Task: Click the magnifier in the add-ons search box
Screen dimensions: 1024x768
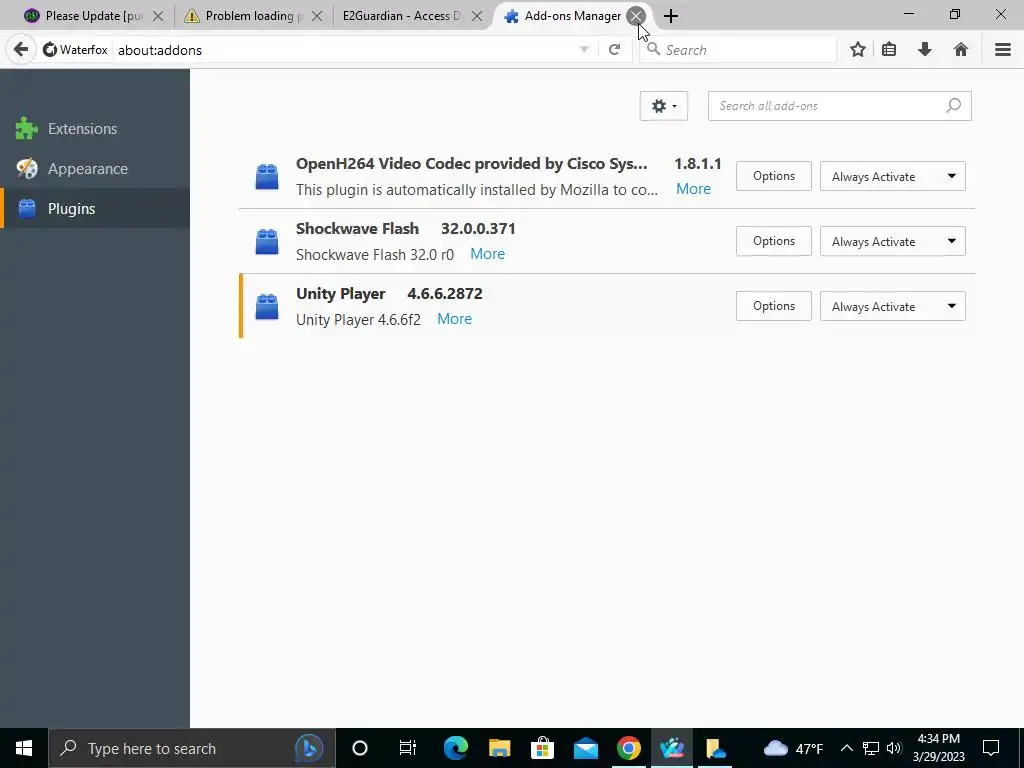Action: click(x=953, y=105)
